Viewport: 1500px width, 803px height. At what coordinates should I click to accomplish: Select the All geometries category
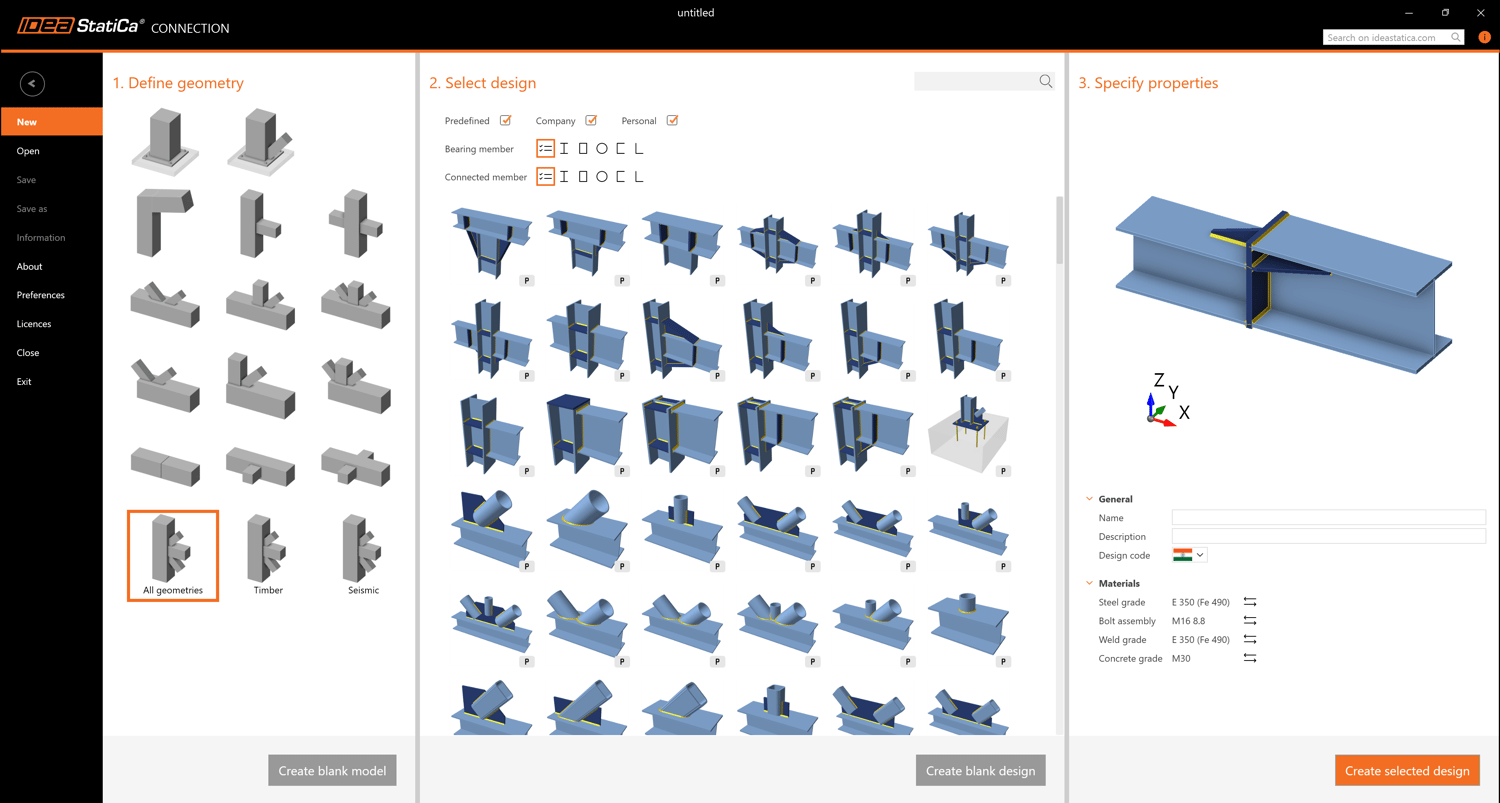(173, 556)
